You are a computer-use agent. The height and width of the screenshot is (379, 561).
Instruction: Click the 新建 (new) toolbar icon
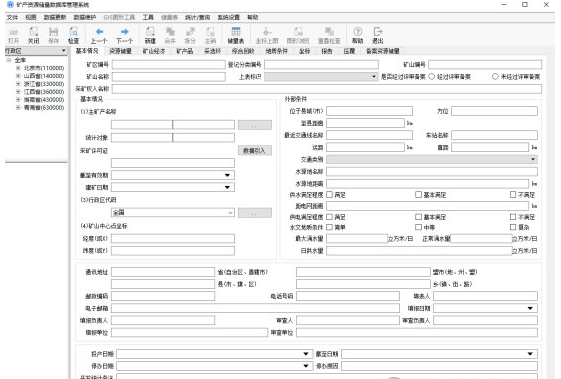[x=150, y=35]
